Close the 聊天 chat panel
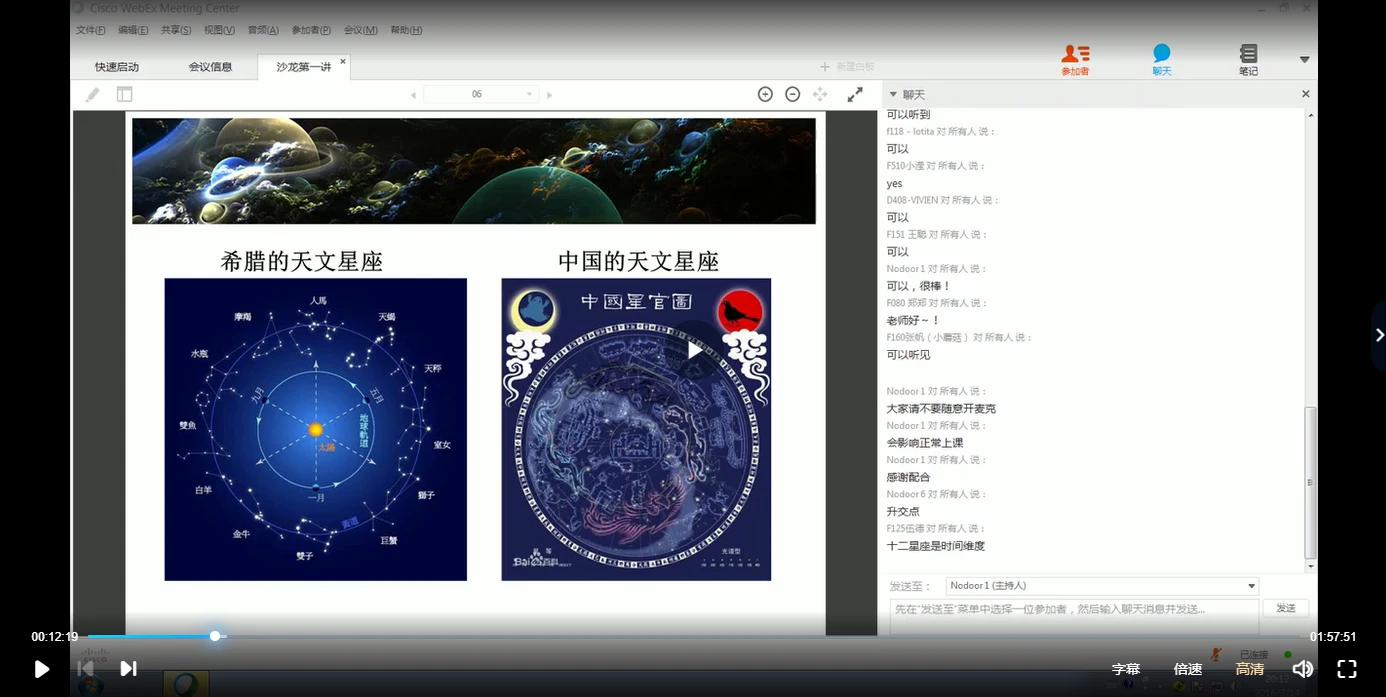The image size is (1386, 697). coord(1305,94)
